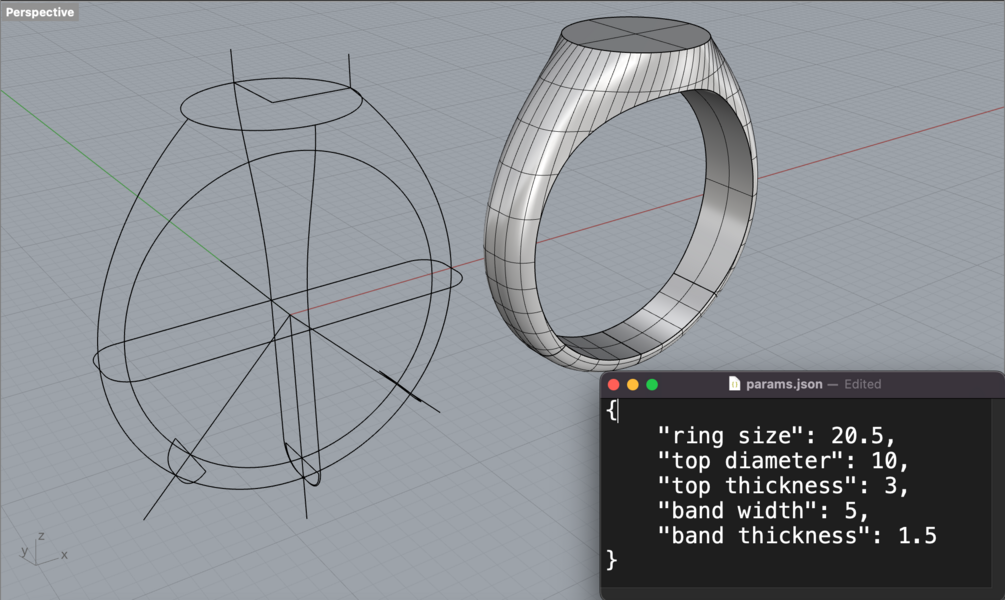Place cursor on "top diameter": 10 line
1005x600 pixels.
(x=783, y=461)
